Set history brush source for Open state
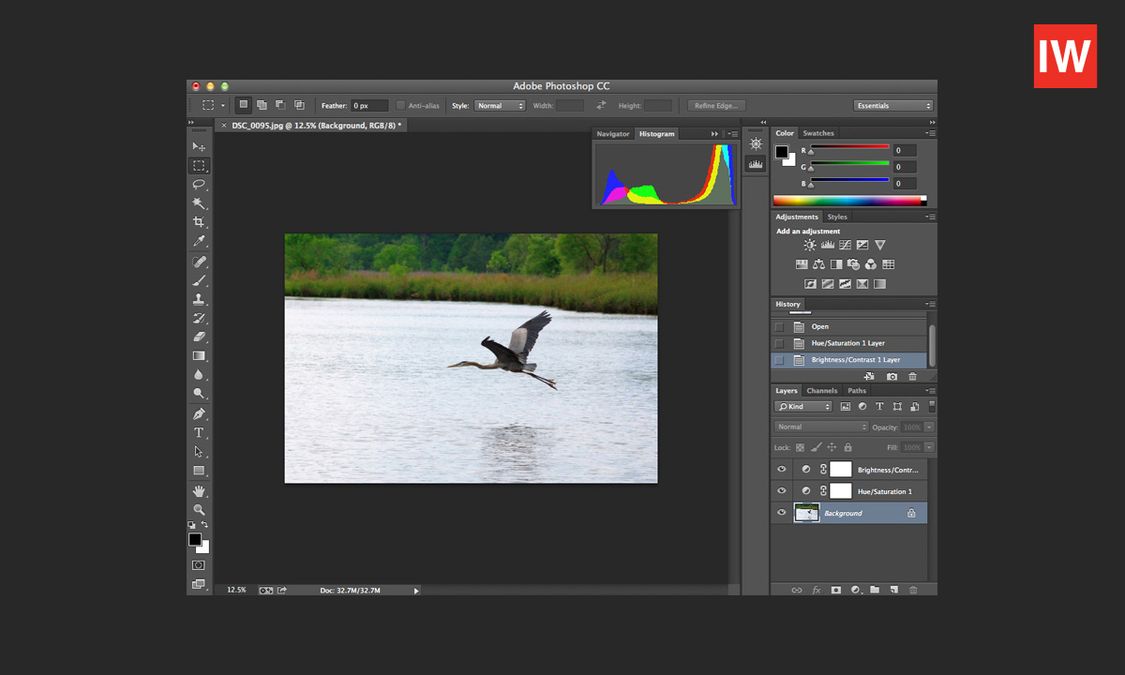 tap(779, 326)
